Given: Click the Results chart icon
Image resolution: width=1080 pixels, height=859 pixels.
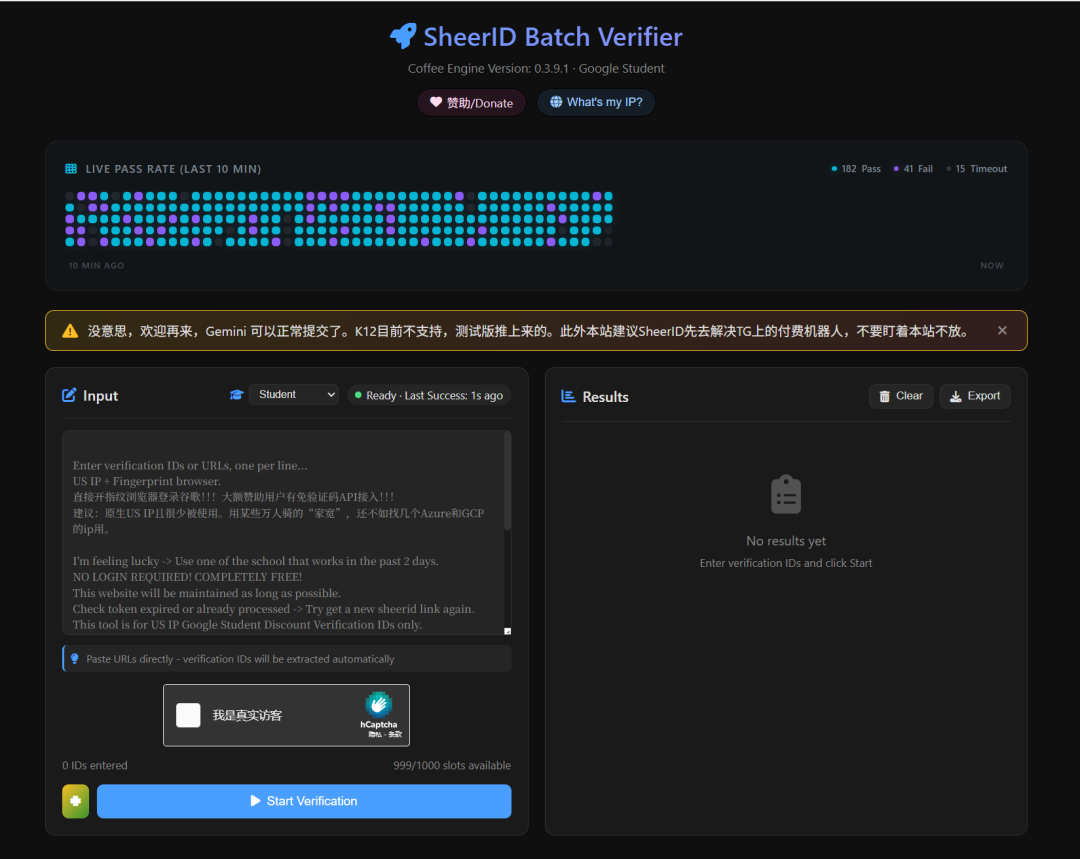Looking at the screenshot, I should click(568, 396).
